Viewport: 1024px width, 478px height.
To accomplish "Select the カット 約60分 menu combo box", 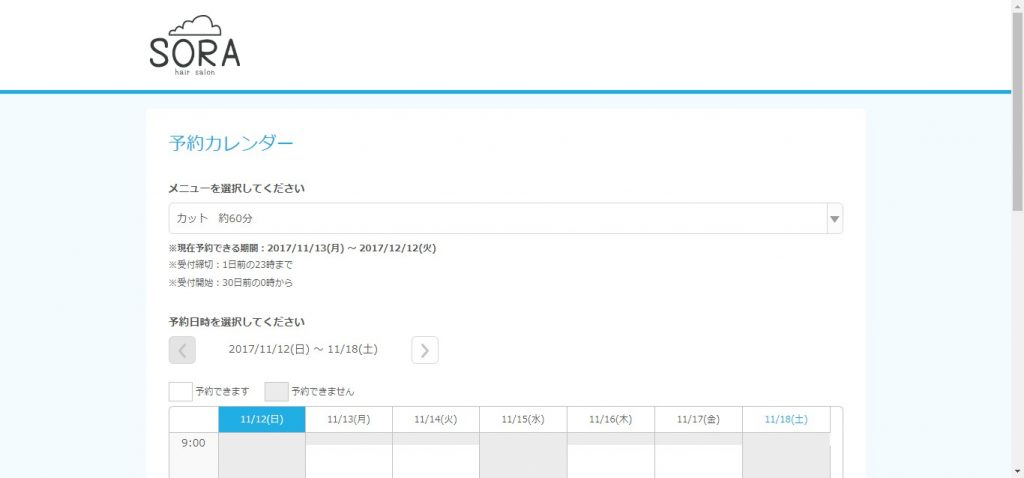I will [x=505, y=219].
